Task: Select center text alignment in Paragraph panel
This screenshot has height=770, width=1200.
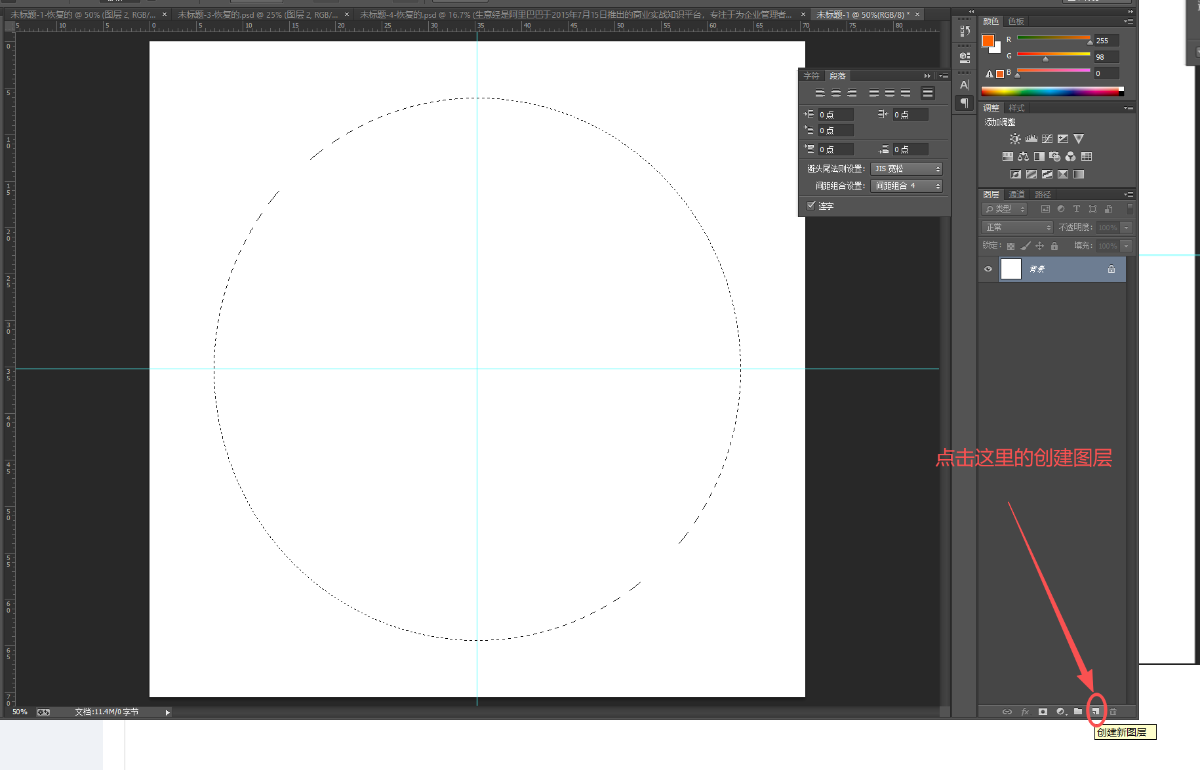Action: coord(834,93)
